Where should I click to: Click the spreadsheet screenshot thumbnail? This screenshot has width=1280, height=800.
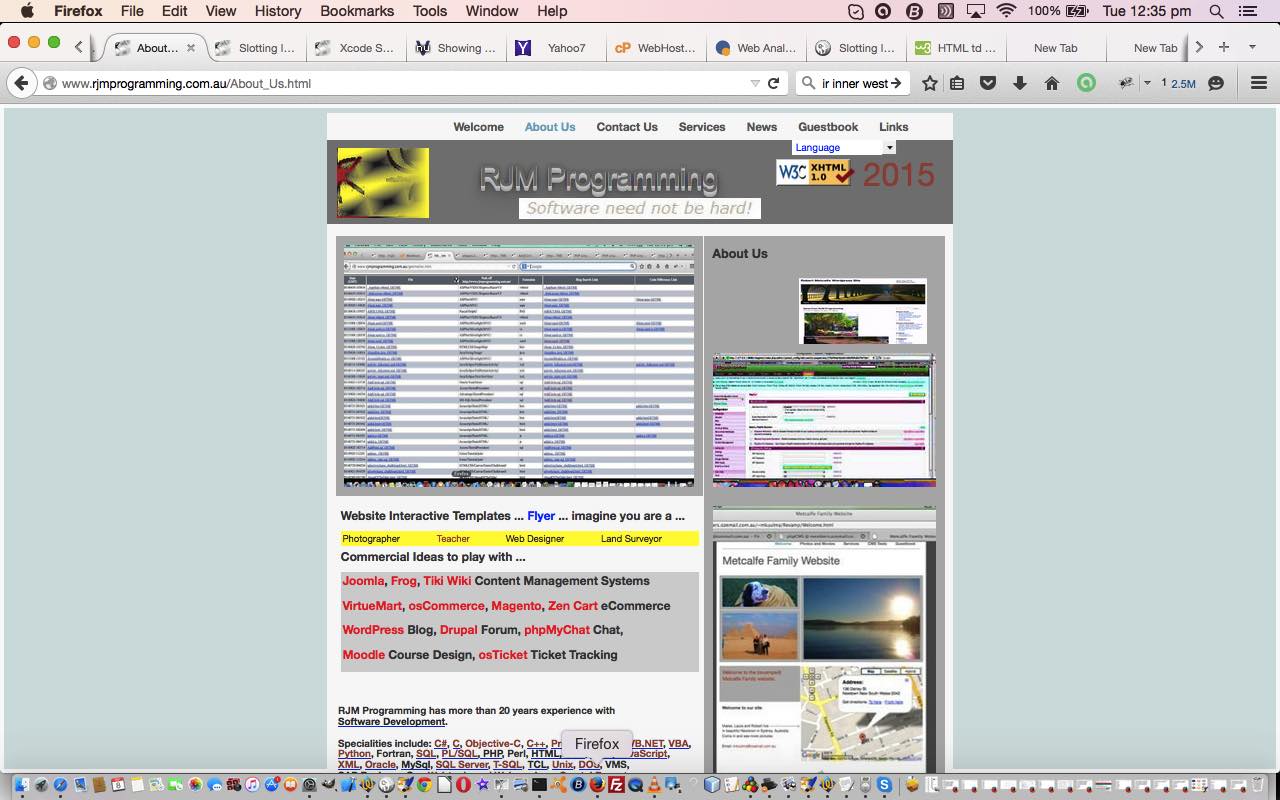pyautogui.click(x=519, y=366)
